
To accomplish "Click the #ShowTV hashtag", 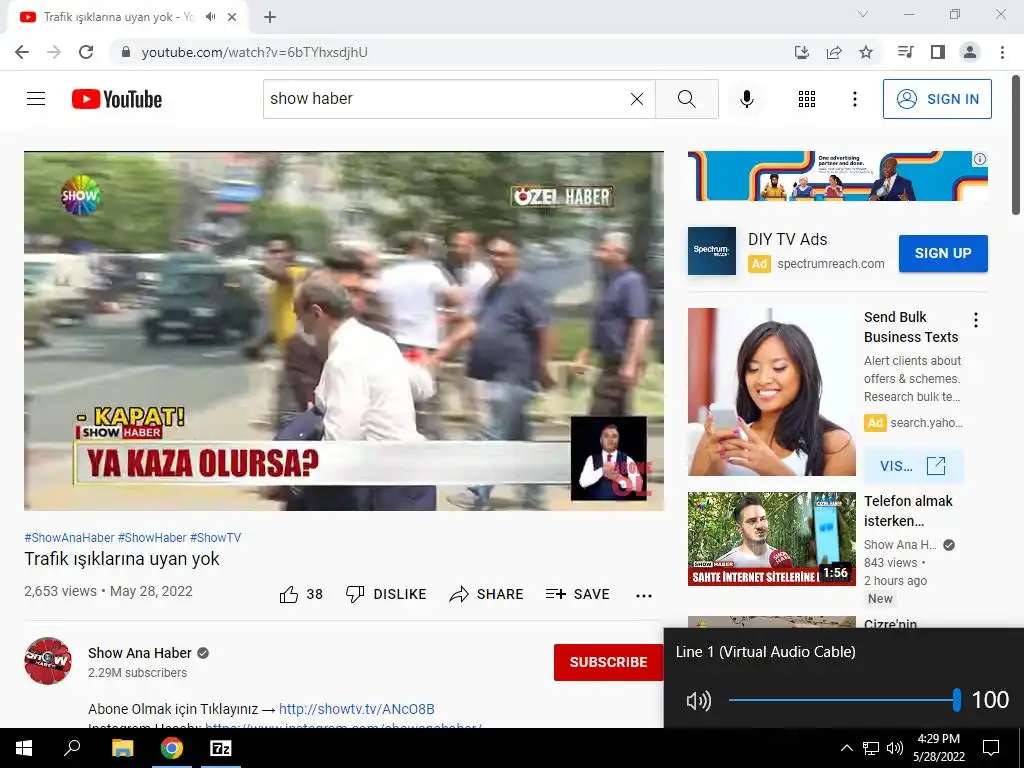I will [216, 537].
